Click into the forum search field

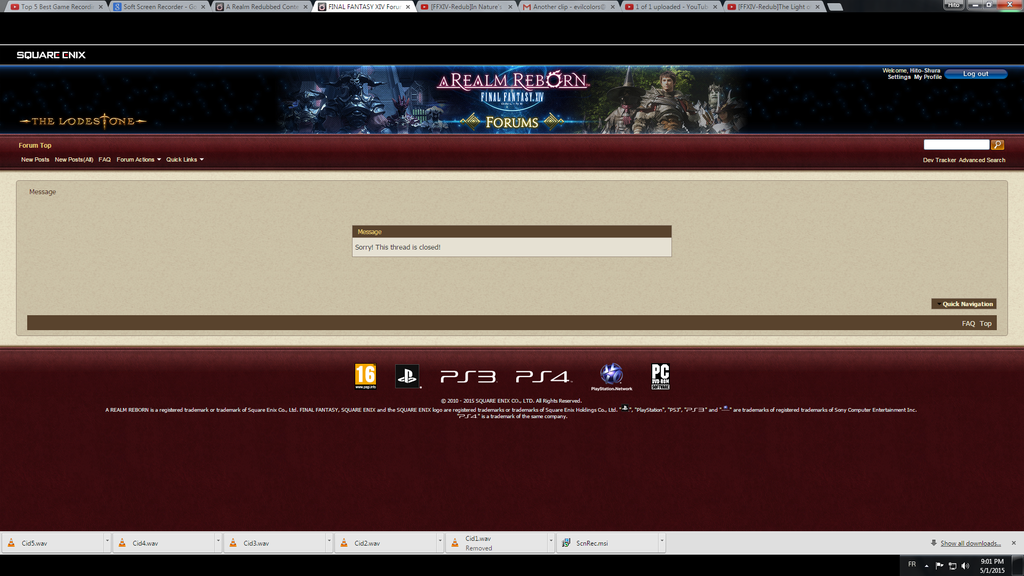pyautogui.click(x=956, y=144)
